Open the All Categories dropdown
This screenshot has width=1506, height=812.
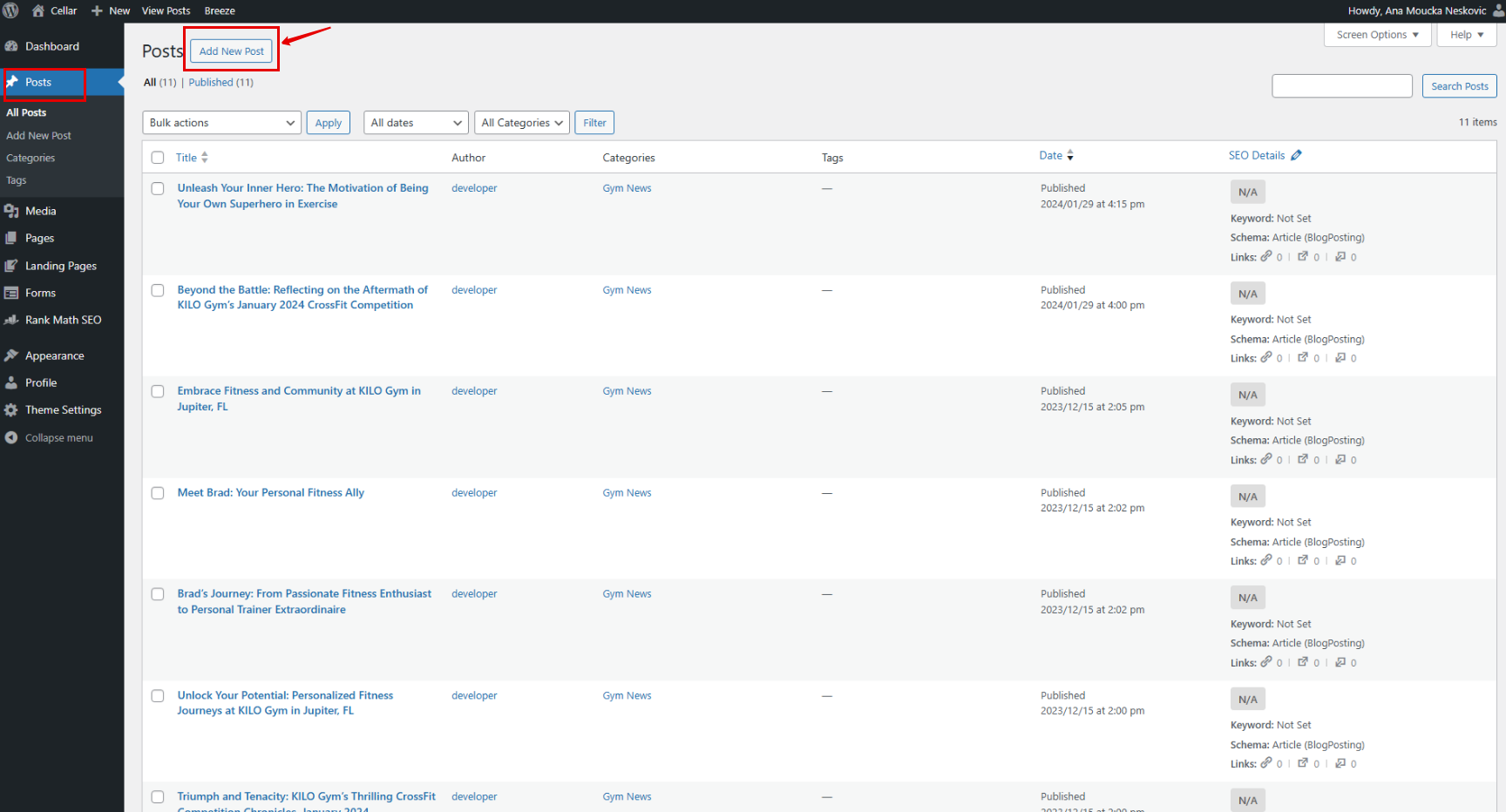coord(522,123)
